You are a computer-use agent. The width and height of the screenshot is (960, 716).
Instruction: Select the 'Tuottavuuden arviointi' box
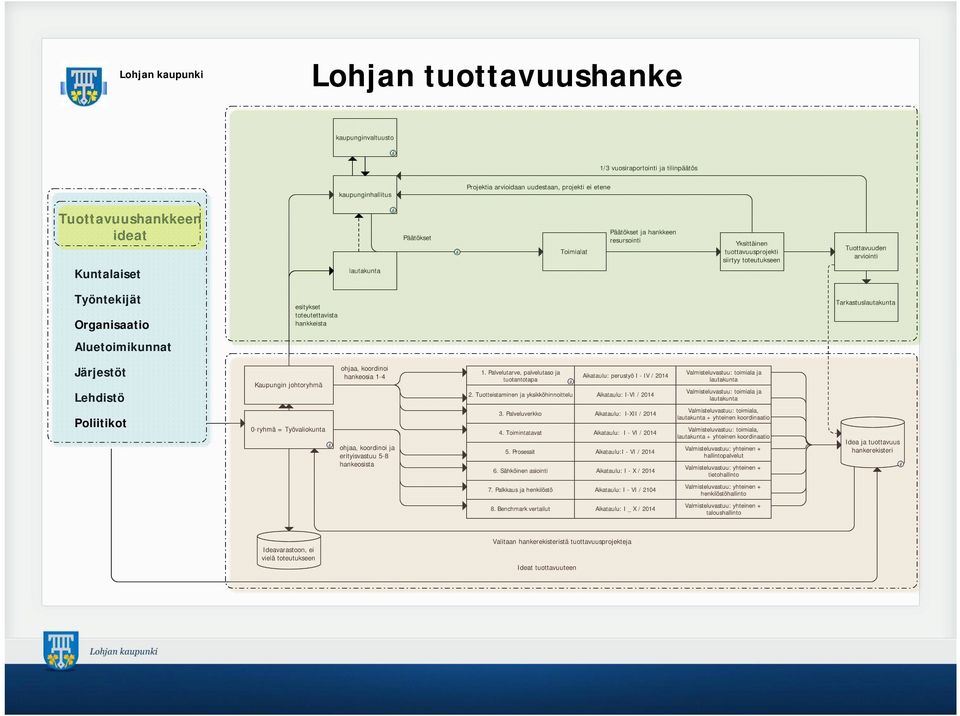pyautogui.click(x=866, y=252)
